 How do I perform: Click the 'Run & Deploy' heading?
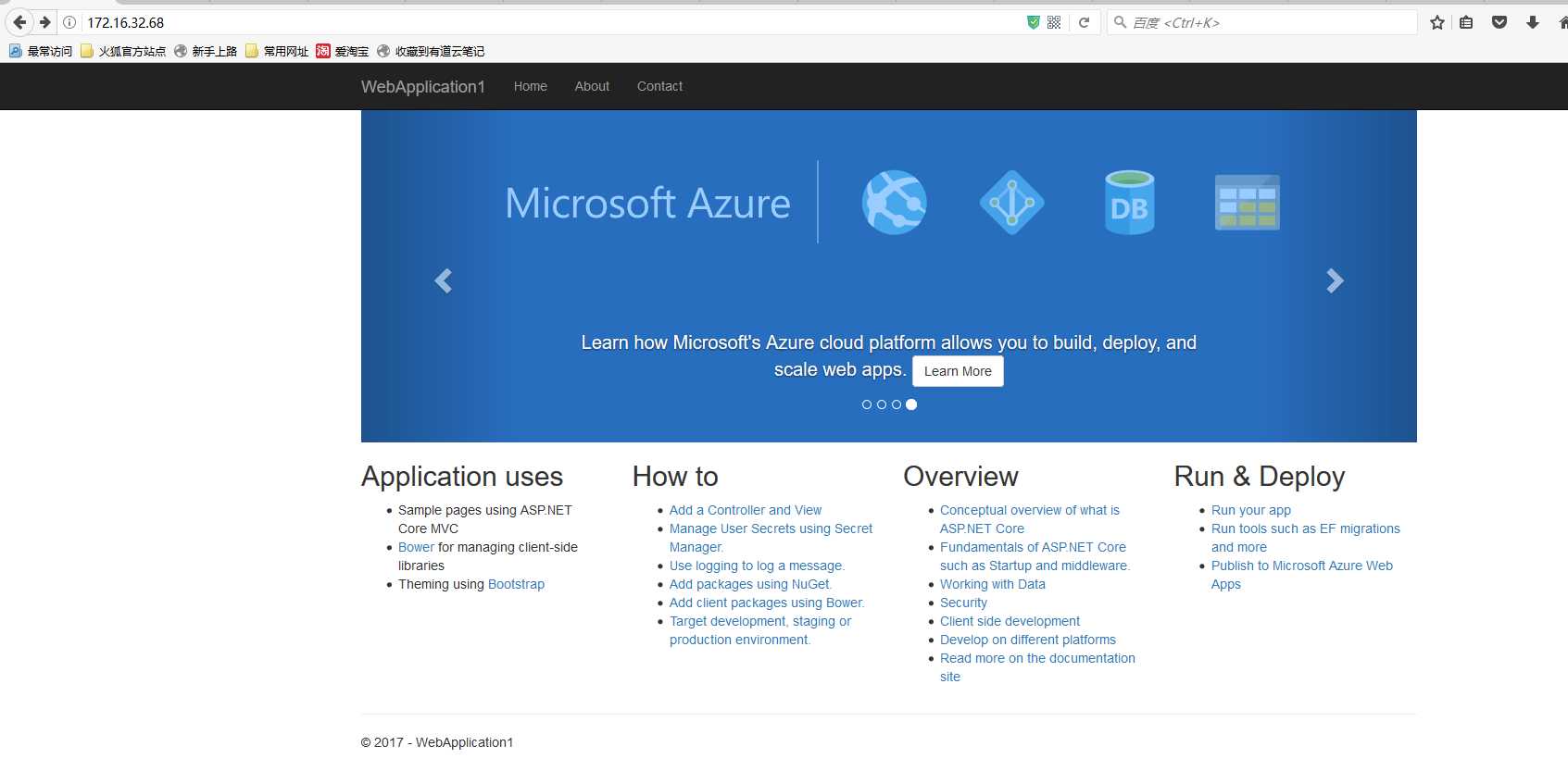pyautogui.click(x=1260, y=477)
